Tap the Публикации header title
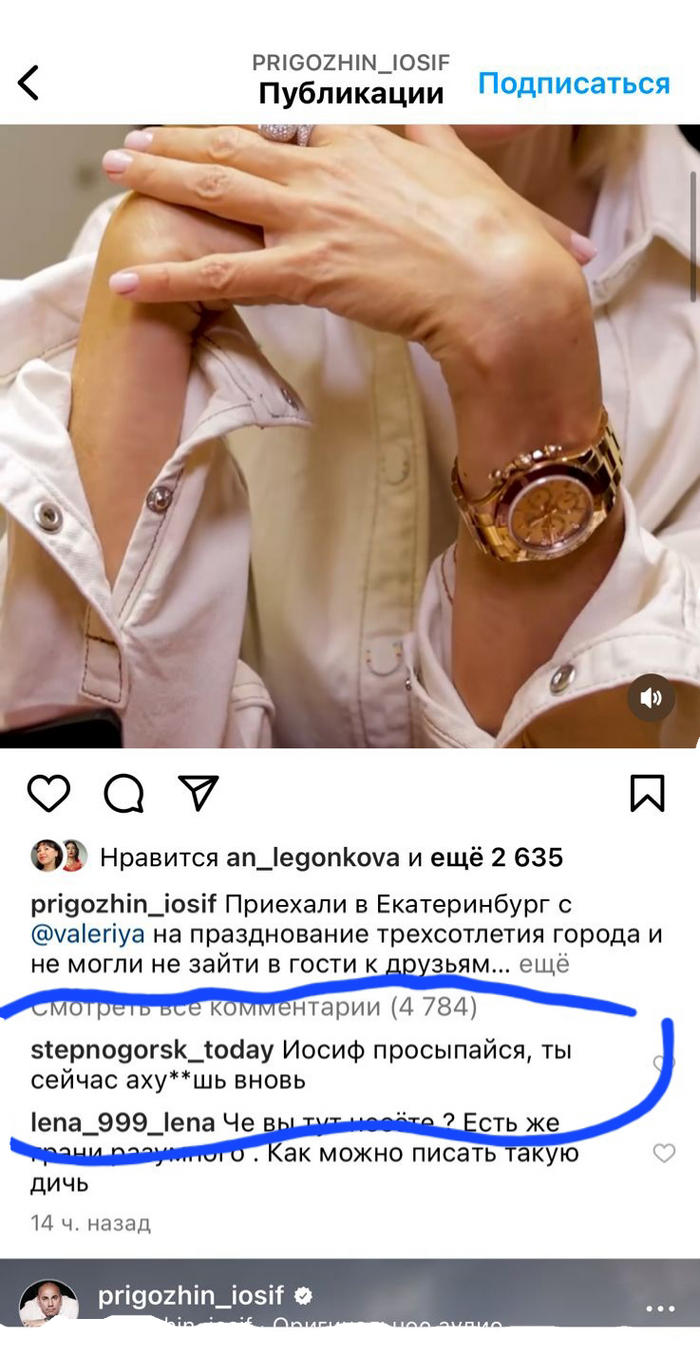 tap(351, 94)
